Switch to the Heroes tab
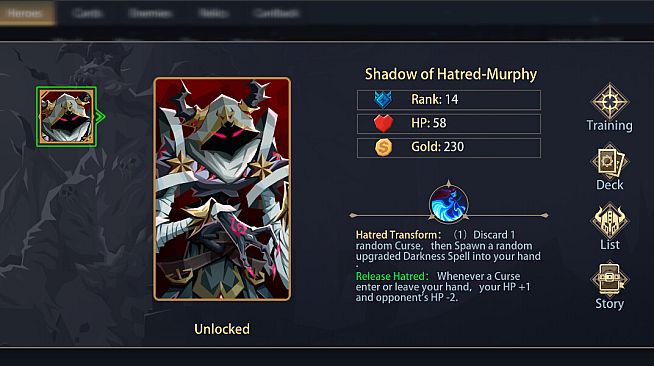Viewport: 654px width, 366px height. pyautogui.click(x=26, y=13)
